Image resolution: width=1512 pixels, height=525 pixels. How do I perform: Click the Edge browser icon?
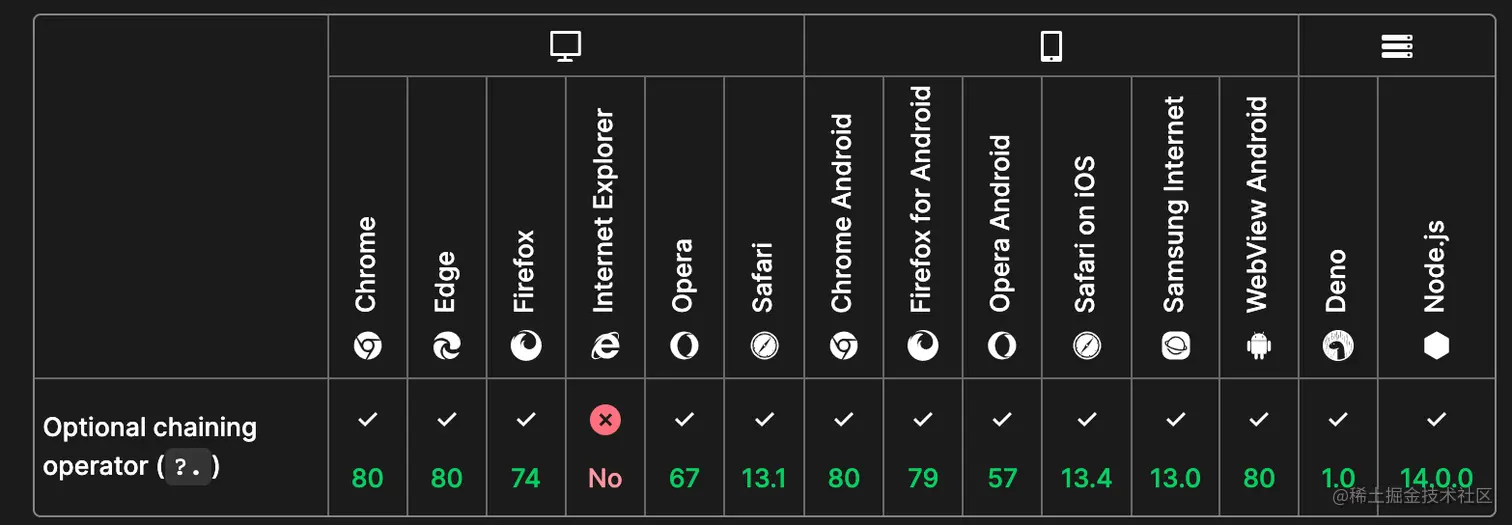[x=446, y=347]
